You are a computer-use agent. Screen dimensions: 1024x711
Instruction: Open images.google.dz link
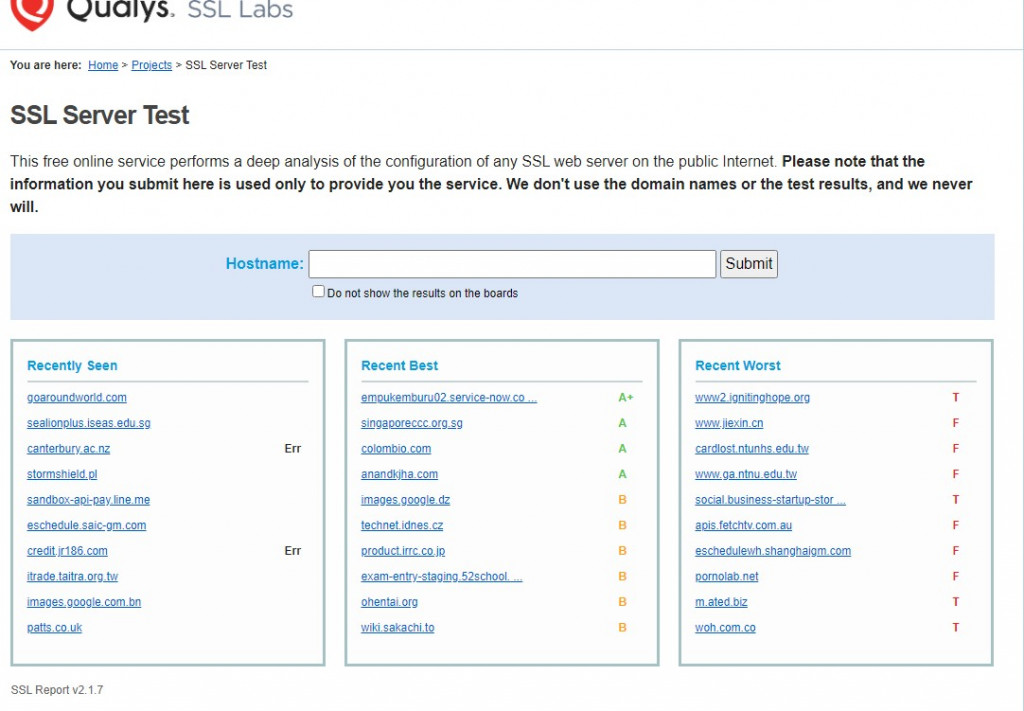pyautogui.click(x=406, y=499)
